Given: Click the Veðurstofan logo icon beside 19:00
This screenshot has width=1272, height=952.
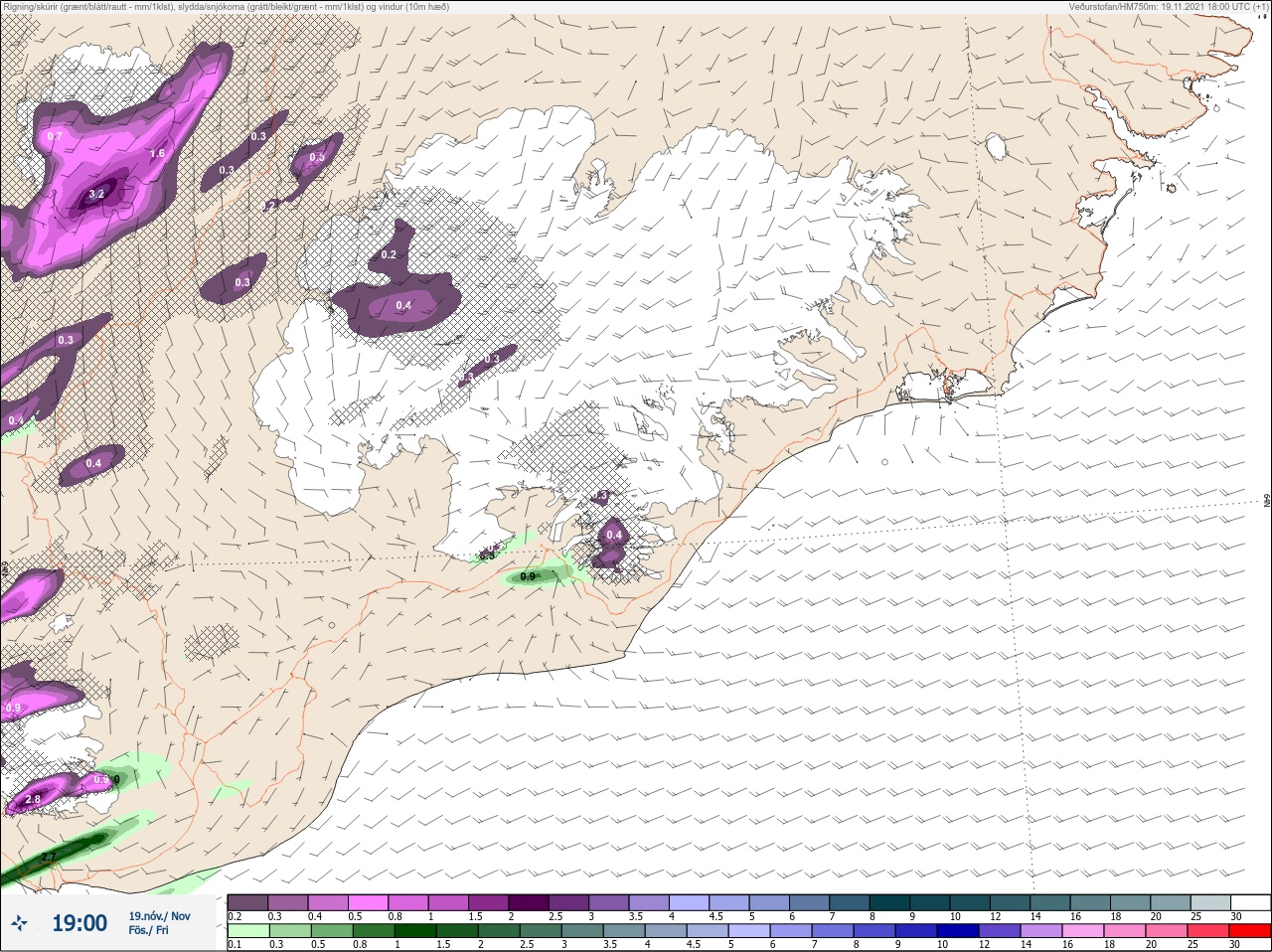Looking at the screenshot, I should point(19,923).
